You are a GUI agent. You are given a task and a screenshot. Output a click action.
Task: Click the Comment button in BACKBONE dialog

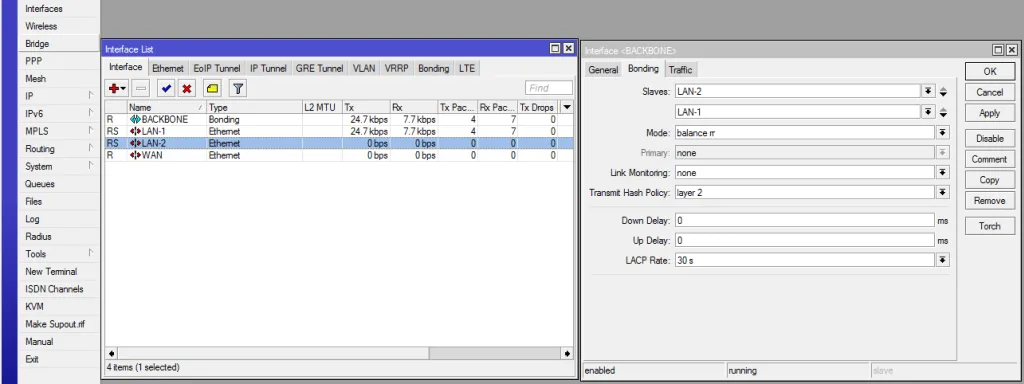(x=989, y=159)
